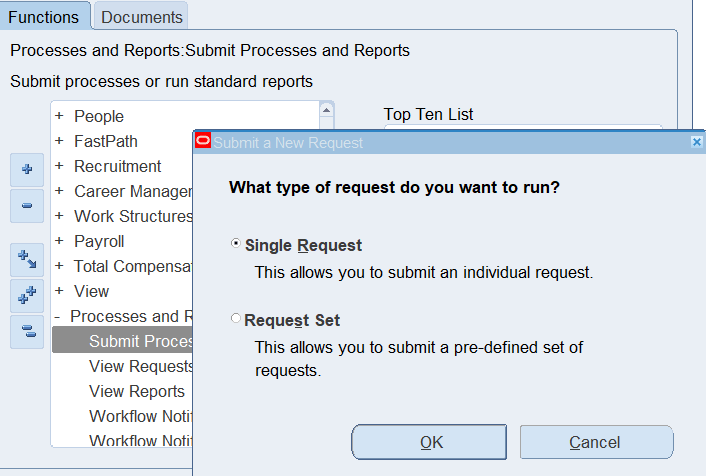Expand the Payroll tree node

(x=60, y=242)
